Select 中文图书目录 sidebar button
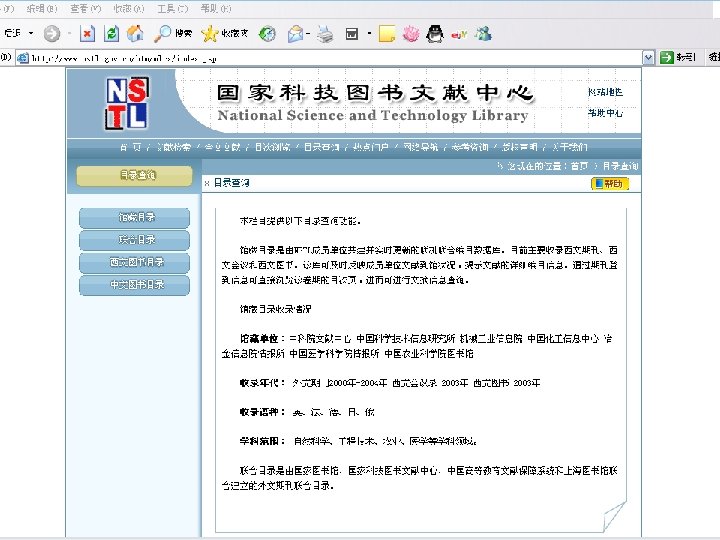Screen dimensions: 720x540 coord(135,285)
